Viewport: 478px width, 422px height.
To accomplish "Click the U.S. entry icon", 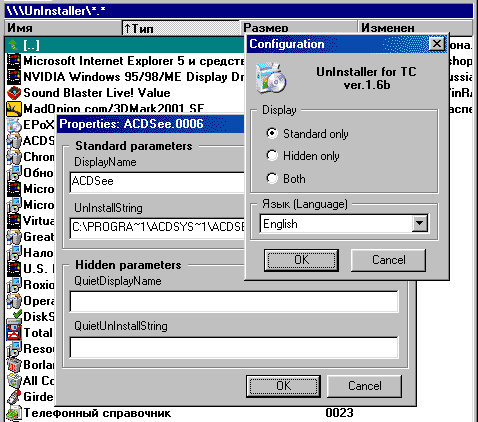I will [14, 269].
